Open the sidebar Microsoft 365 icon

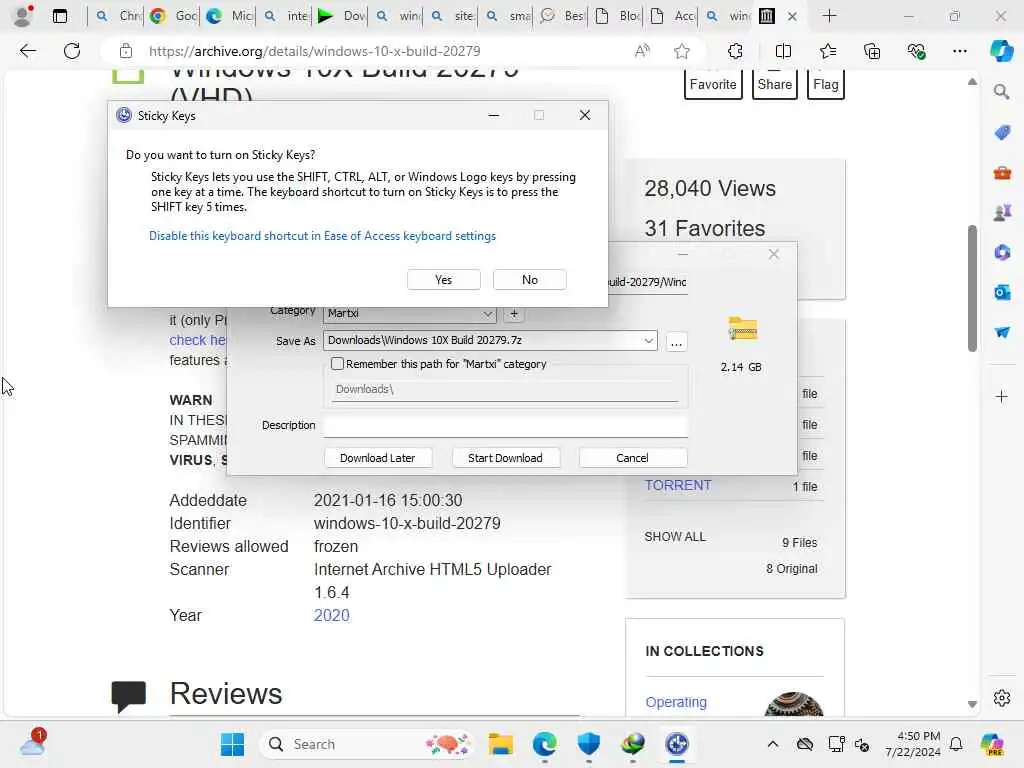(1002, 253)
